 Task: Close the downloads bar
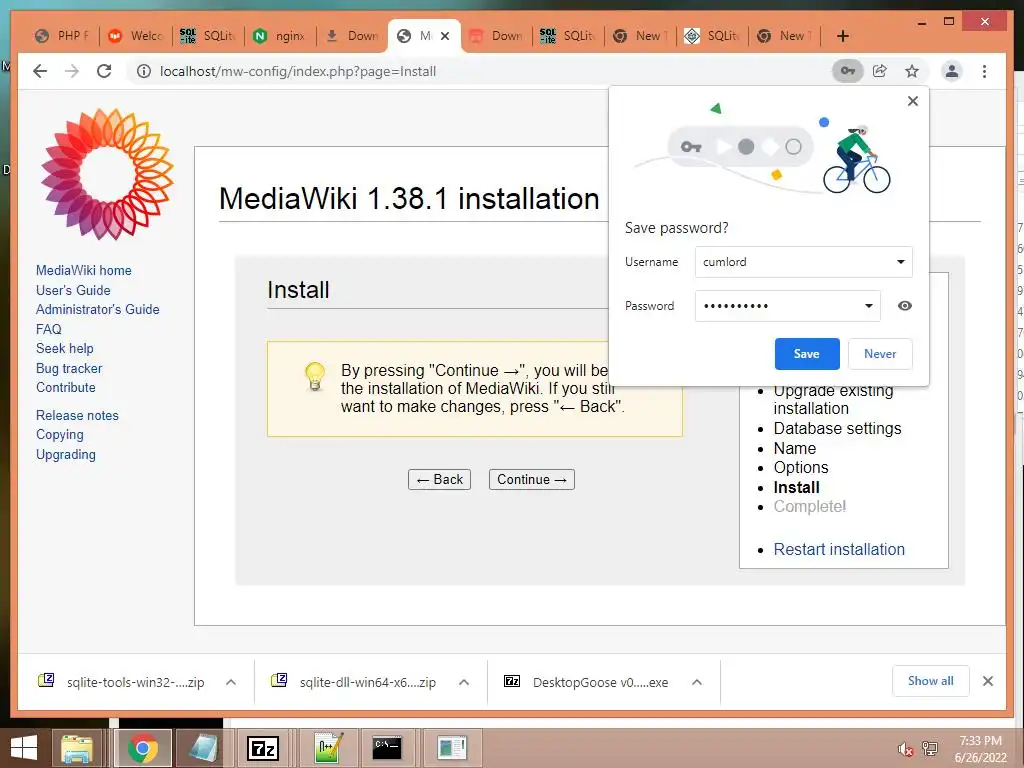988,681
